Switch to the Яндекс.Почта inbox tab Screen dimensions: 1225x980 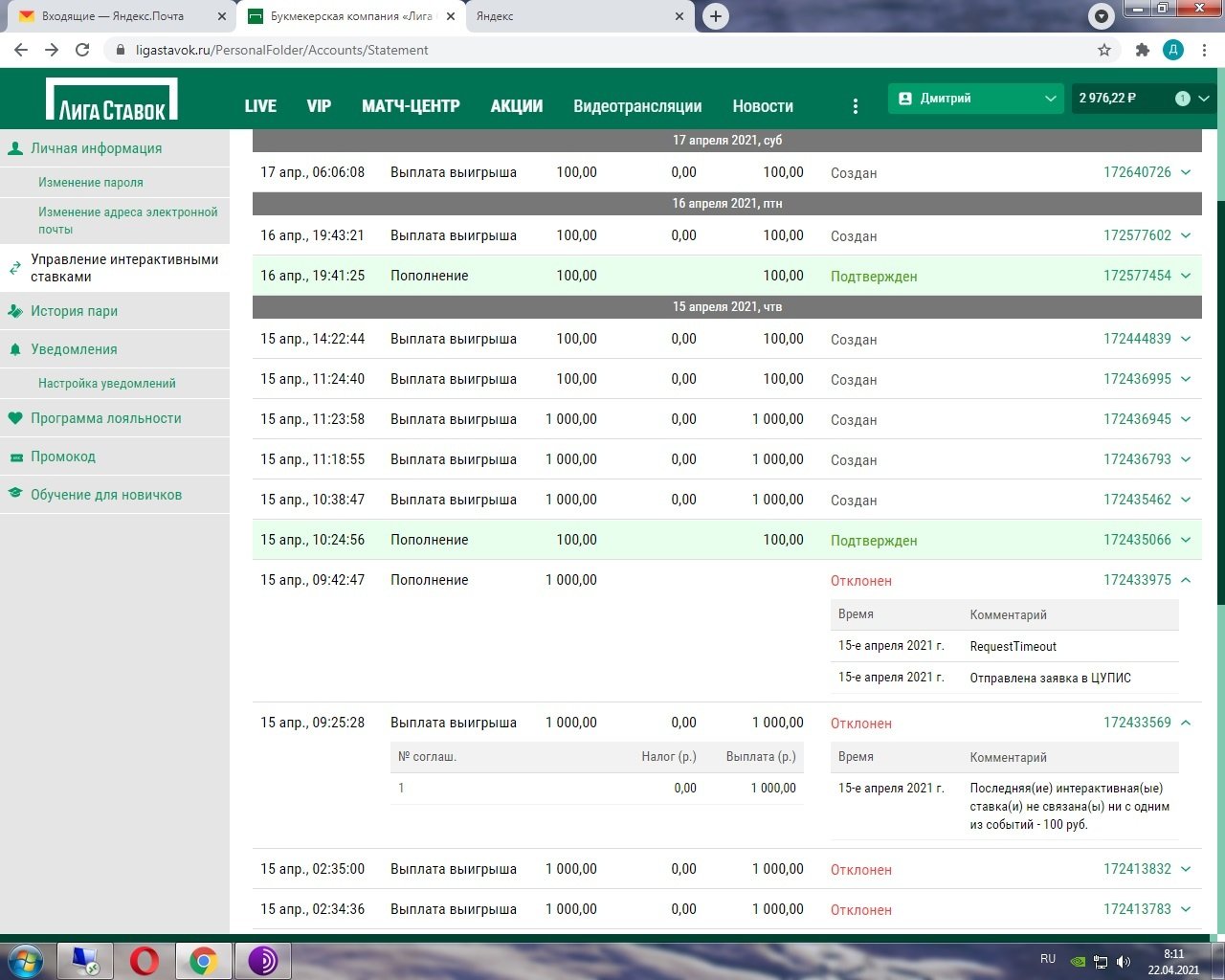pyautogui.click(x=113, y=16)
